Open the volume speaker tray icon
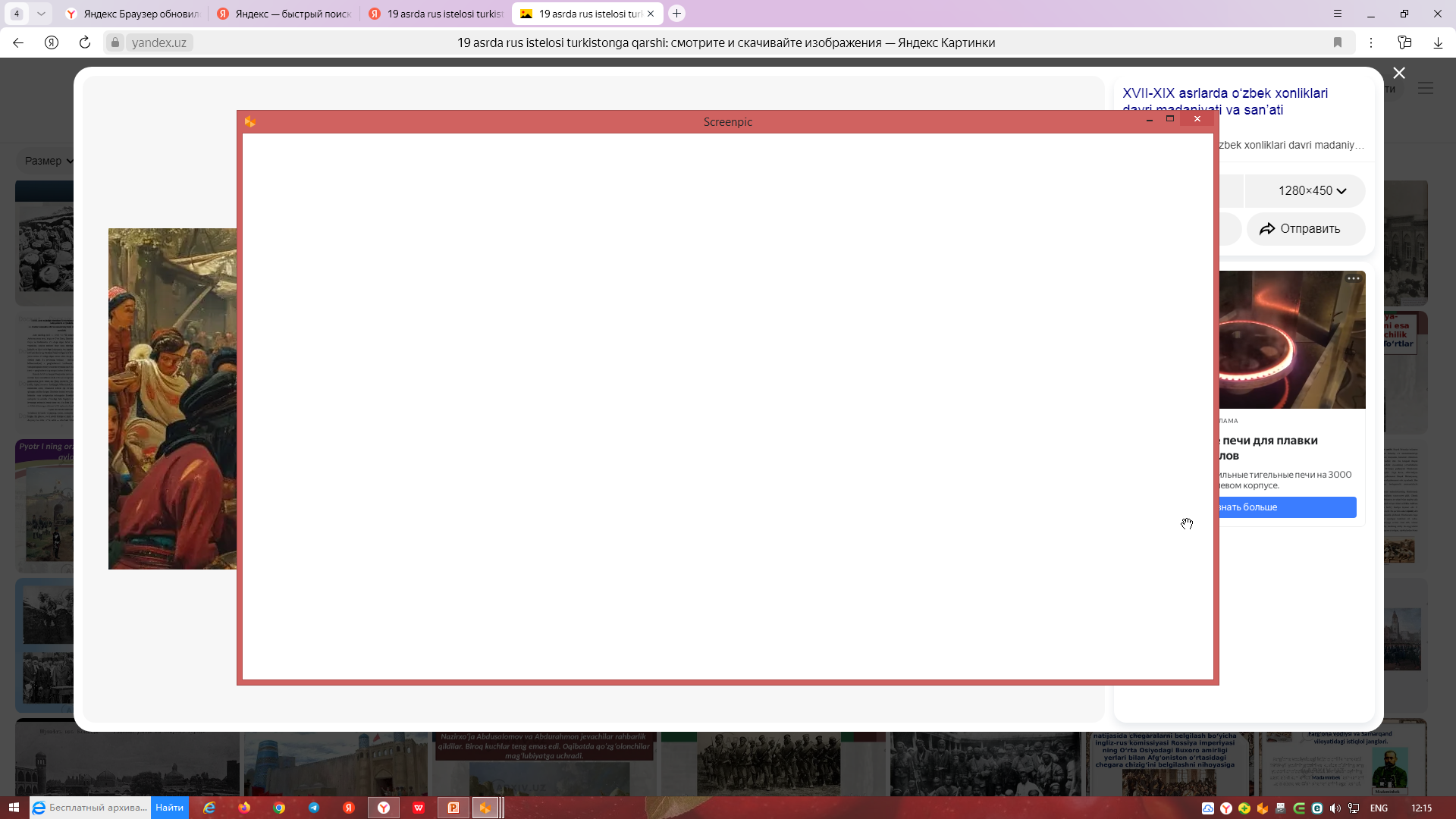This screenshot has width=1456, height=819. pyautogui.click(x=1335, y=808)
